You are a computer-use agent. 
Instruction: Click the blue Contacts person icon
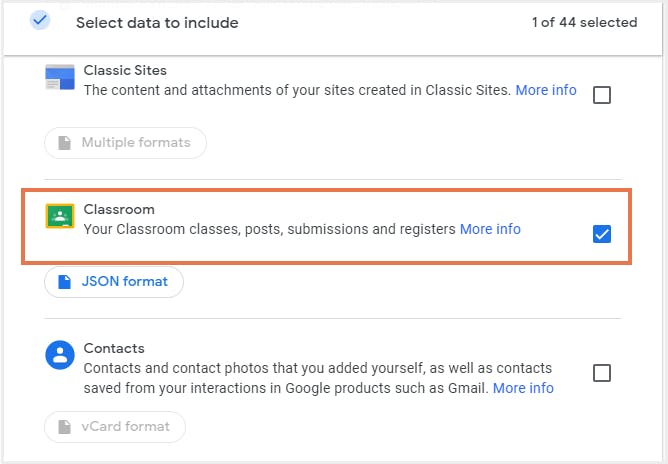click(x=60, y=355)
